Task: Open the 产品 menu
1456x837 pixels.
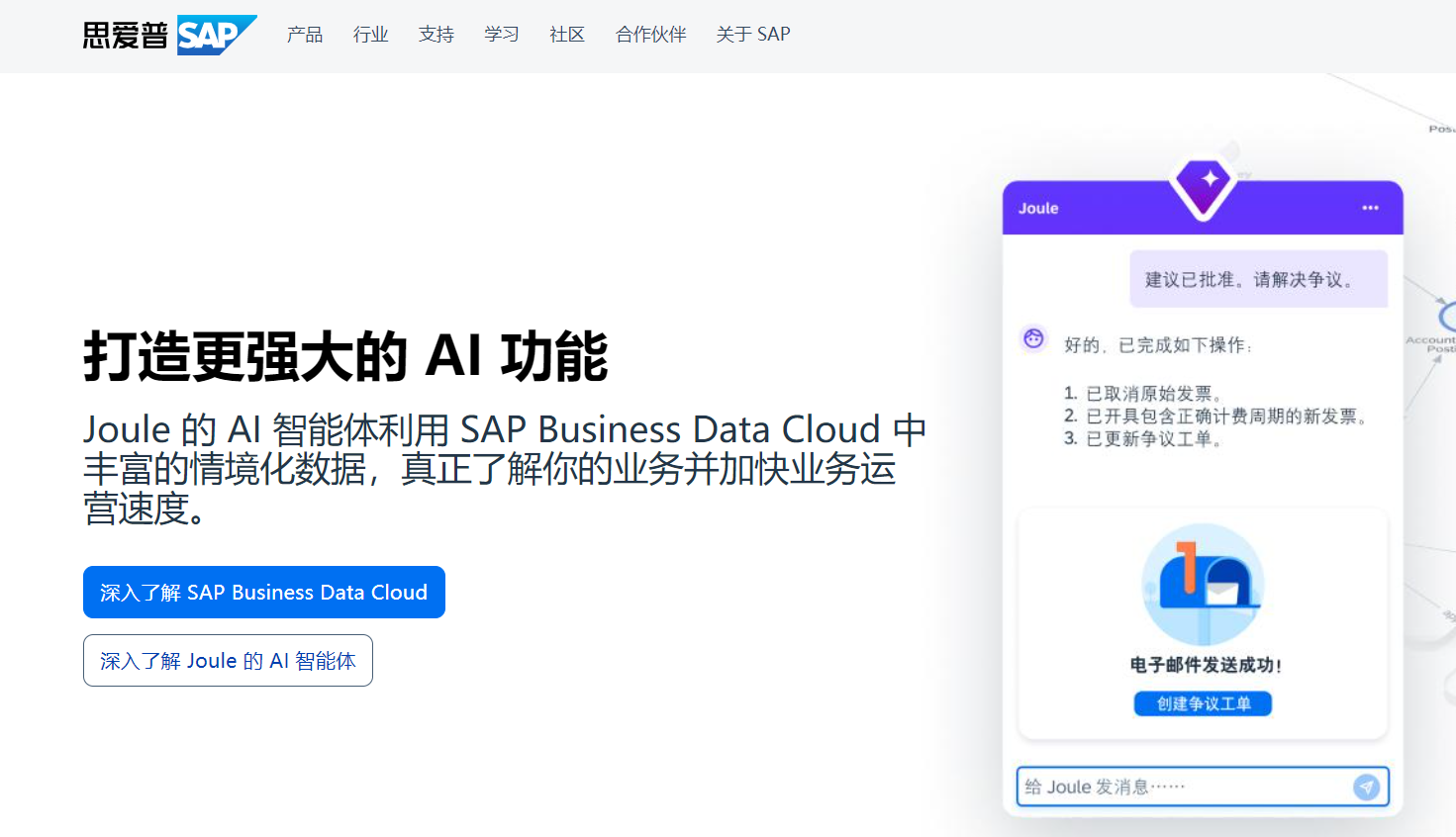Action: click(305, 35)
